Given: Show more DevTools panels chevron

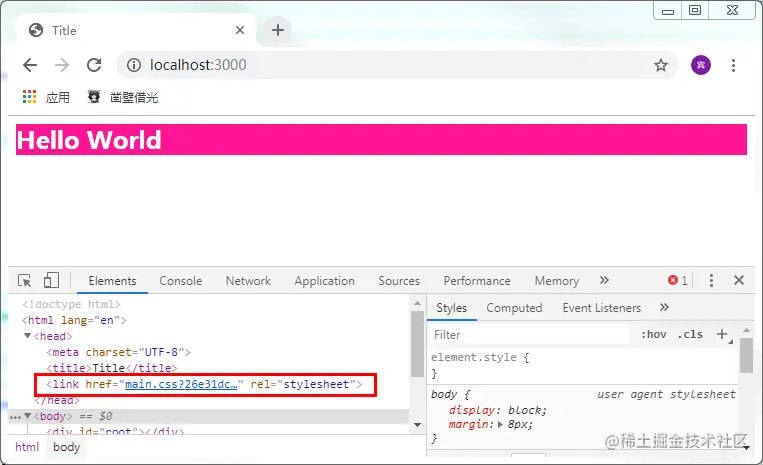Looking at the screenshot, I should click(x=604, y=280).
